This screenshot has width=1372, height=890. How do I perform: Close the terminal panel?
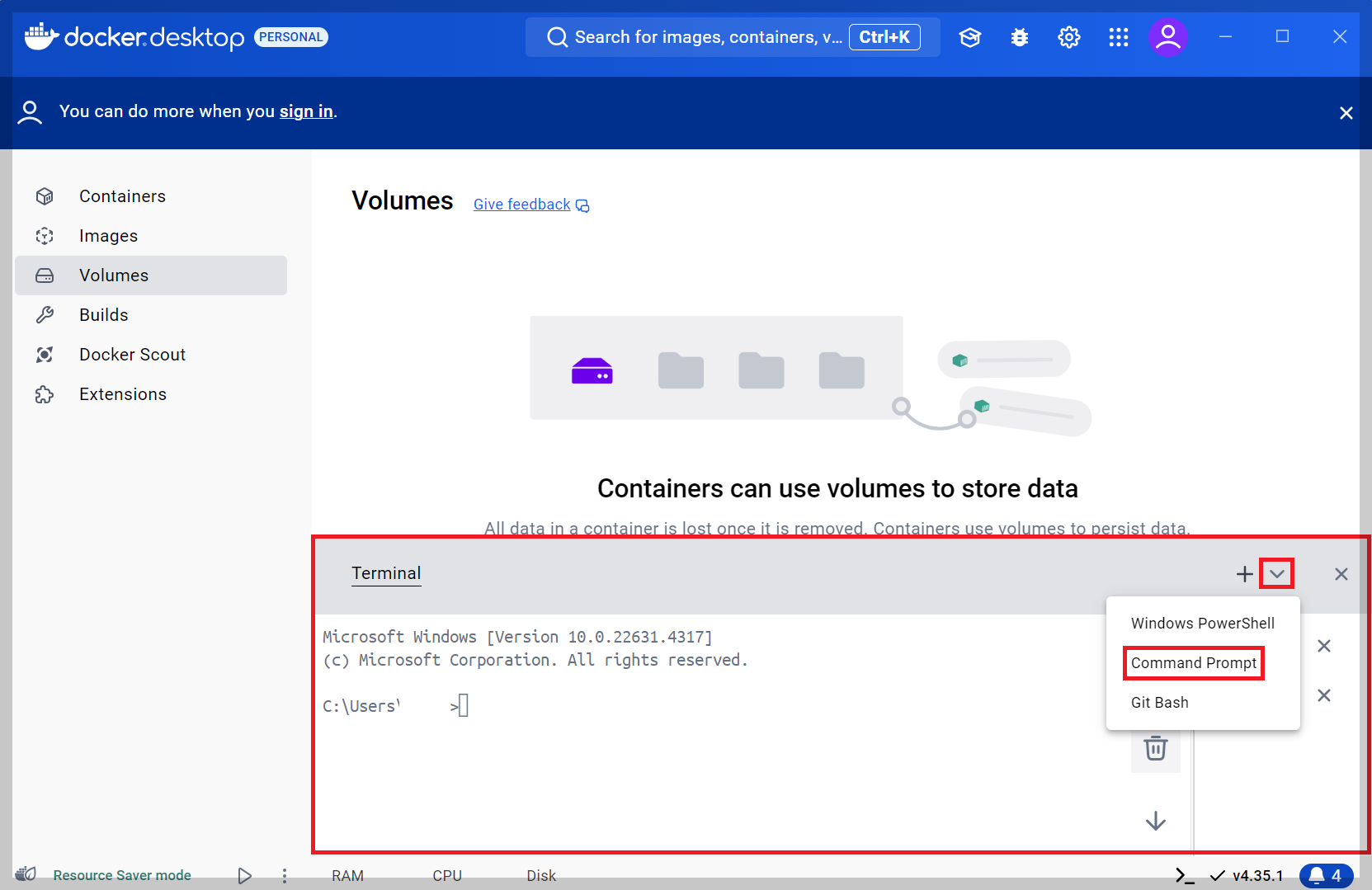pyautogui.click(x=1341, y=574)
